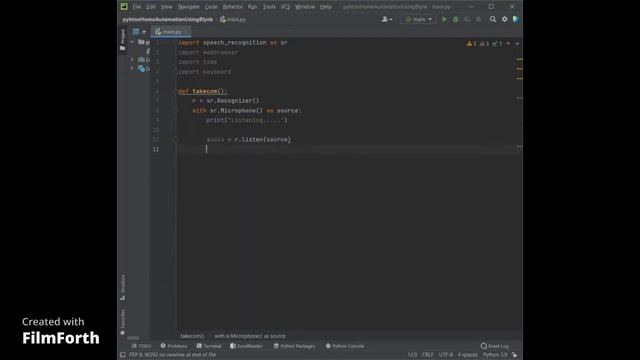The width and height of the screenshot is (640, 360).
Task: Click the takecom() breadcrumb at editor bottom
Action: click(192, 336)
